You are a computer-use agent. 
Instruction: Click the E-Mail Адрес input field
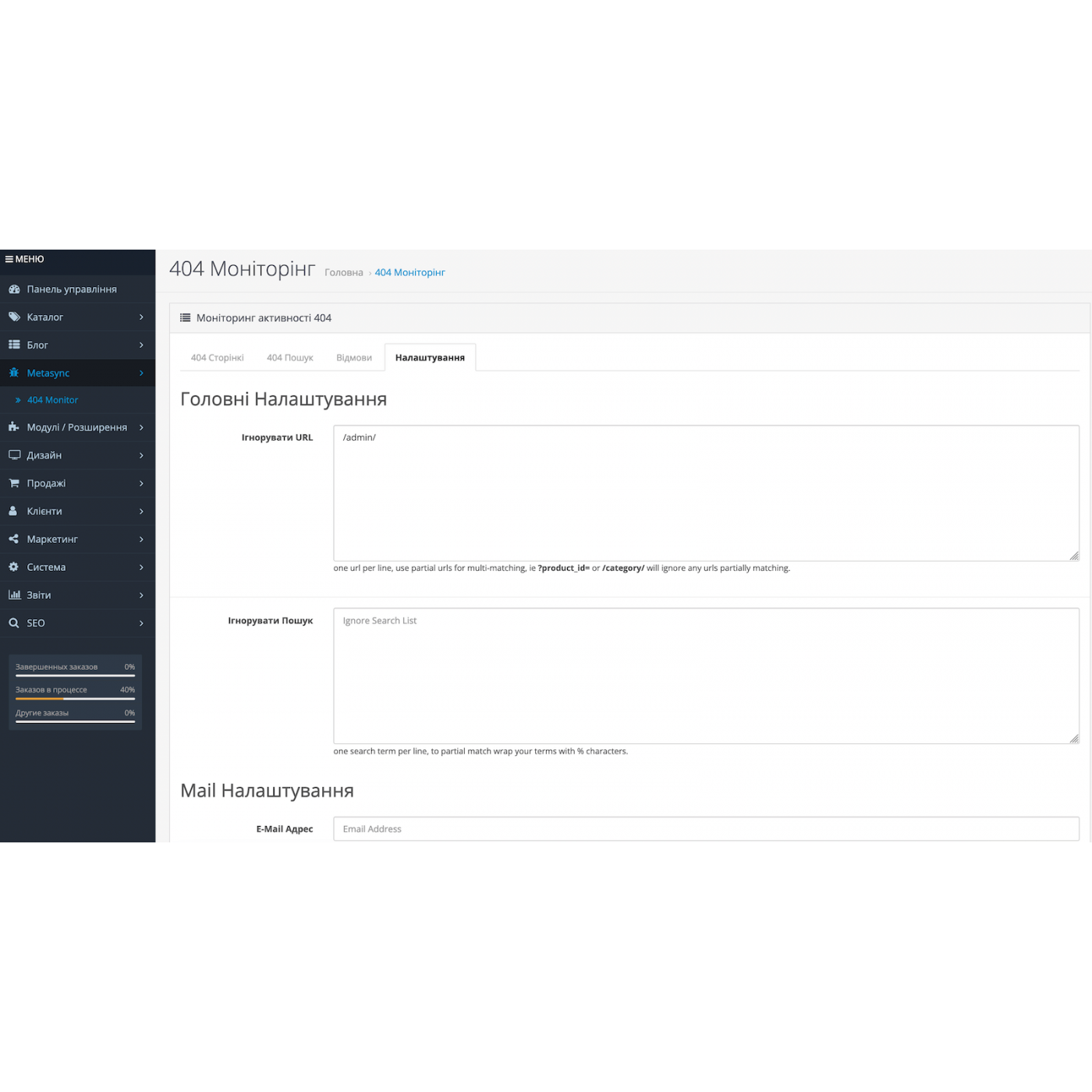(x=705, y=829)
